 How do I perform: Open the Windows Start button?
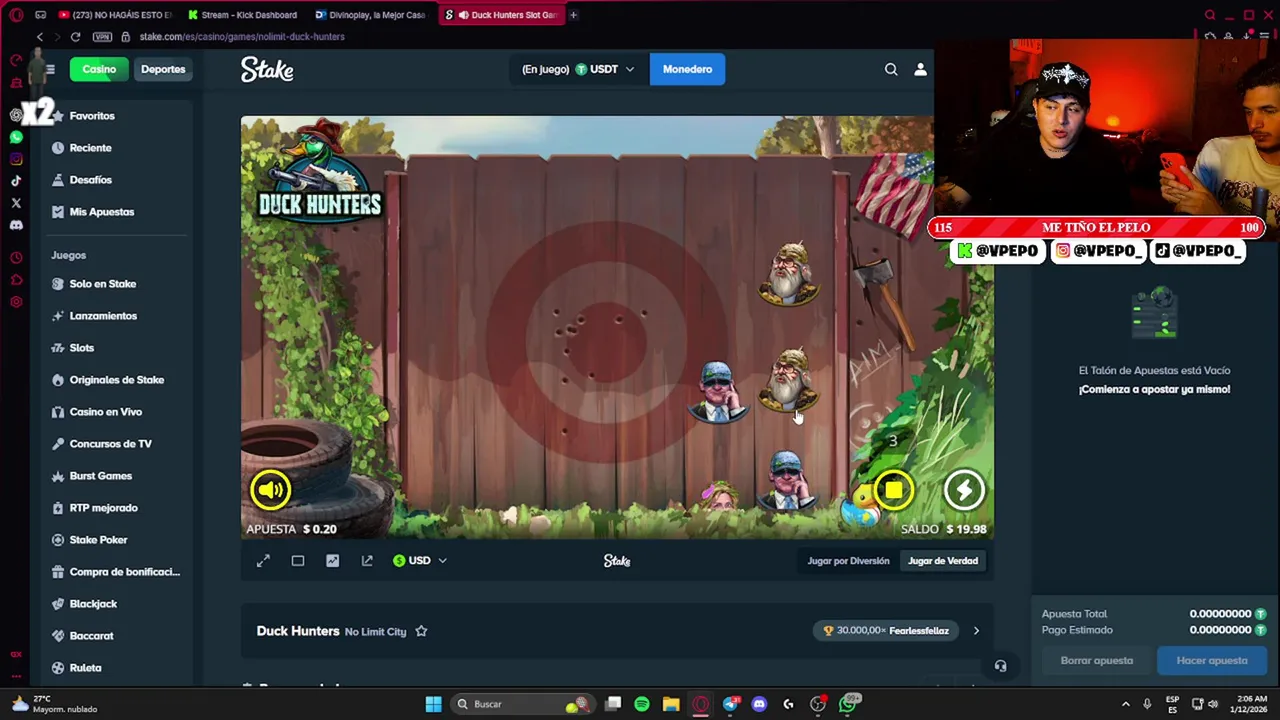(433, 704)
